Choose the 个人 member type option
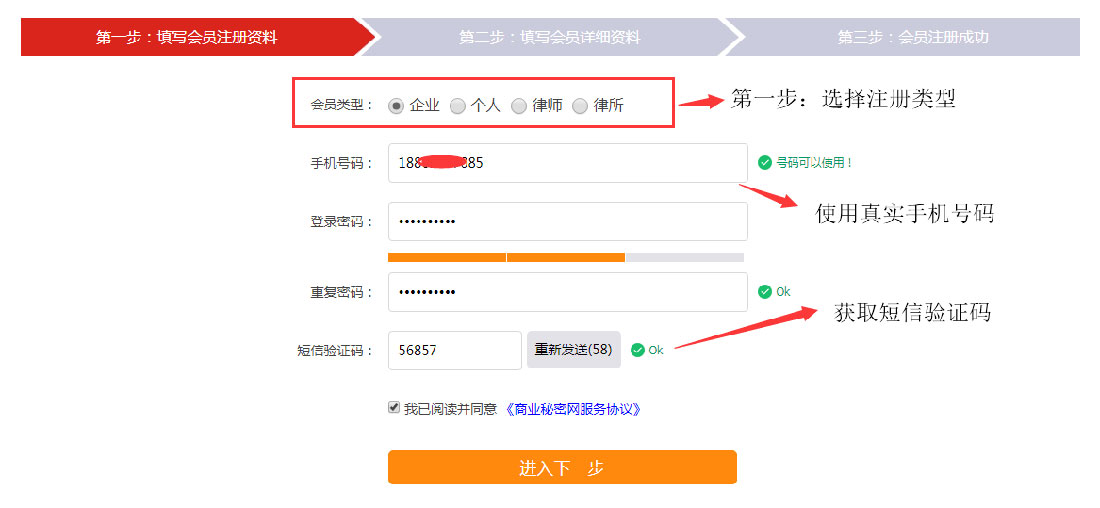 pyautogui.click(x=457, y=106)
